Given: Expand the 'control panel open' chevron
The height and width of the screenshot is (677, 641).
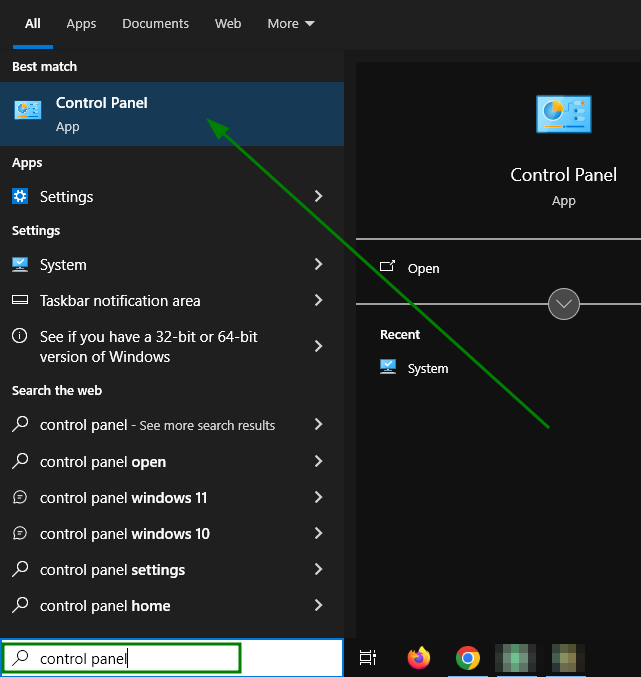Looking at the screenshot, I should coord(319,461).
